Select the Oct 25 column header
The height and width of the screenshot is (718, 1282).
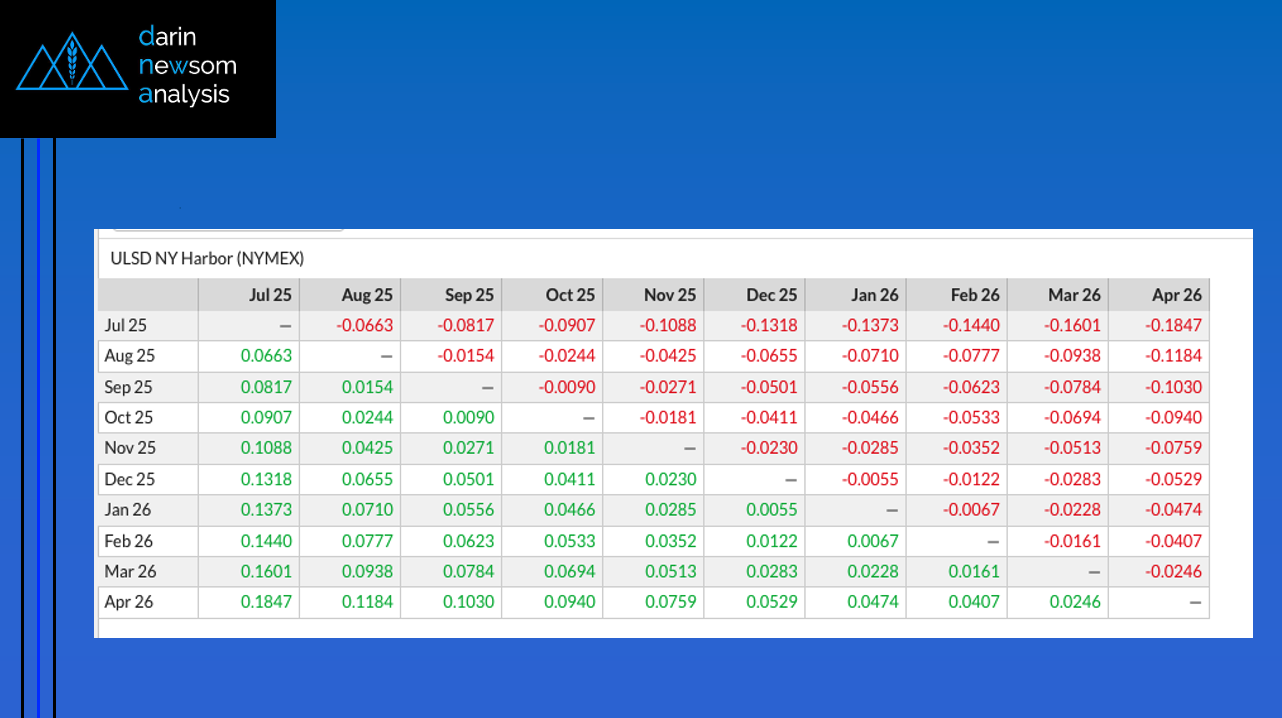[571, 295]
